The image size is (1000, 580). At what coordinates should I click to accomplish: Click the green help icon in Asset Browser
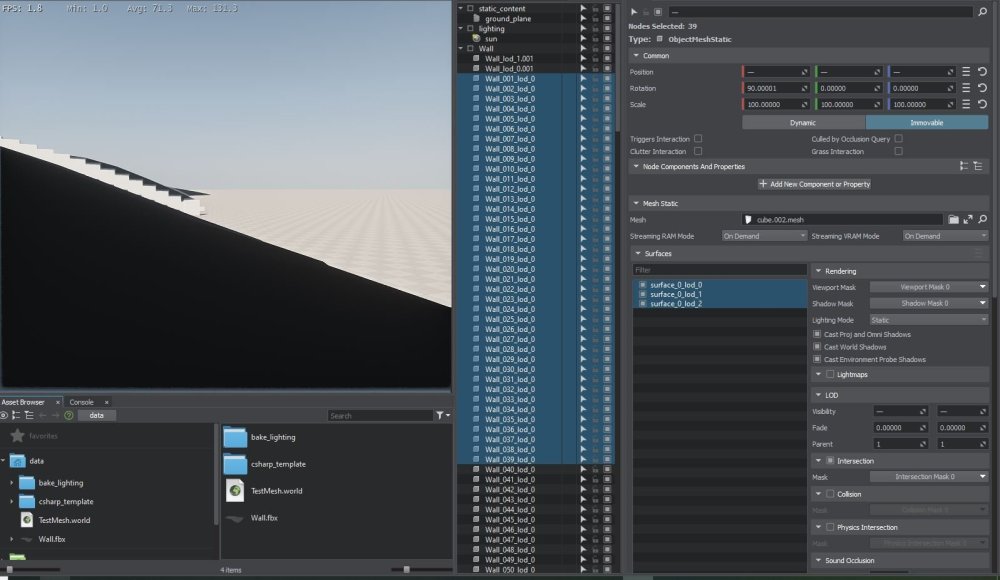[69, 415]
